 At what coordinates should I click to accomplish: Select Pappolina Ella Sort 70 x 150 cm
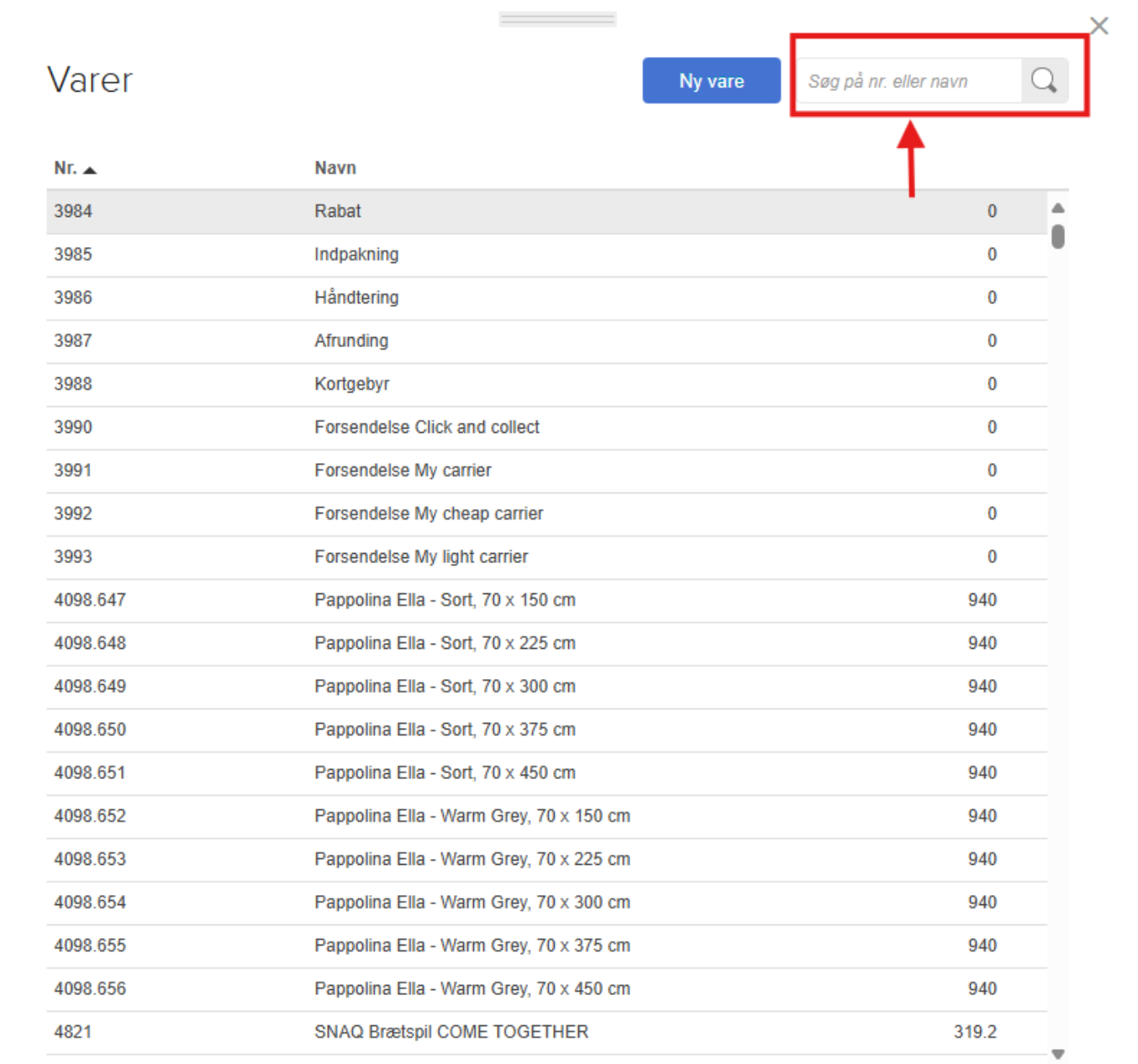tap(444, 600)
